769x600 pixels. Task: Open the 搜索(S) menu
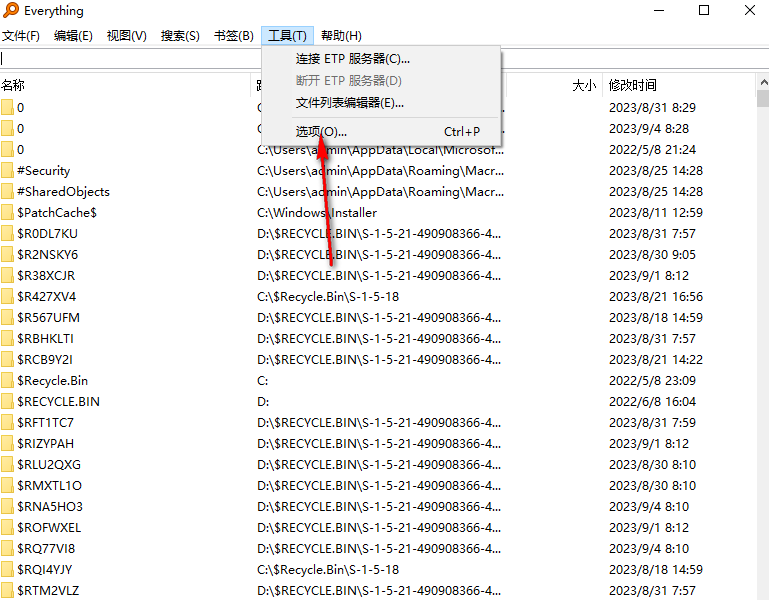(x=180, y=36)
